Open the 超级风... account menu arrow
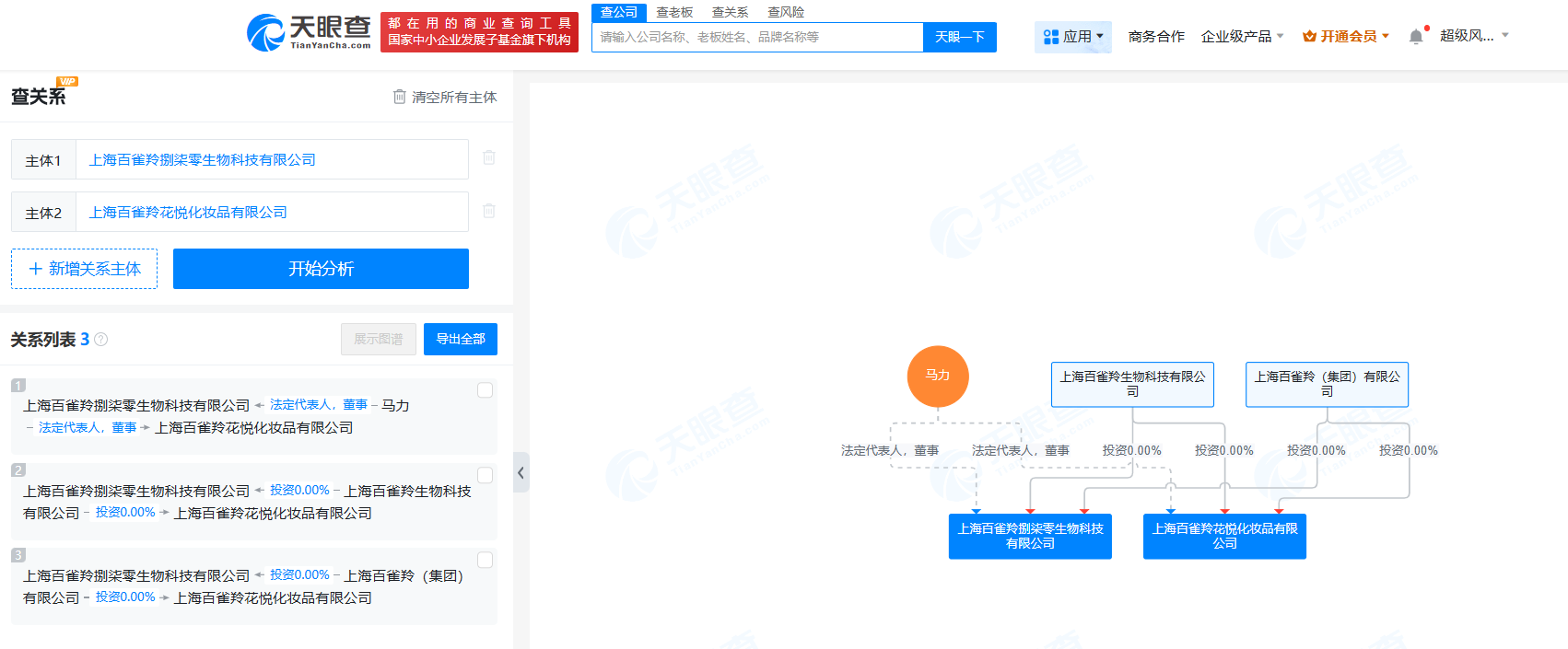This screenshot has width=1568, height=649. [x=1505, y=36]
